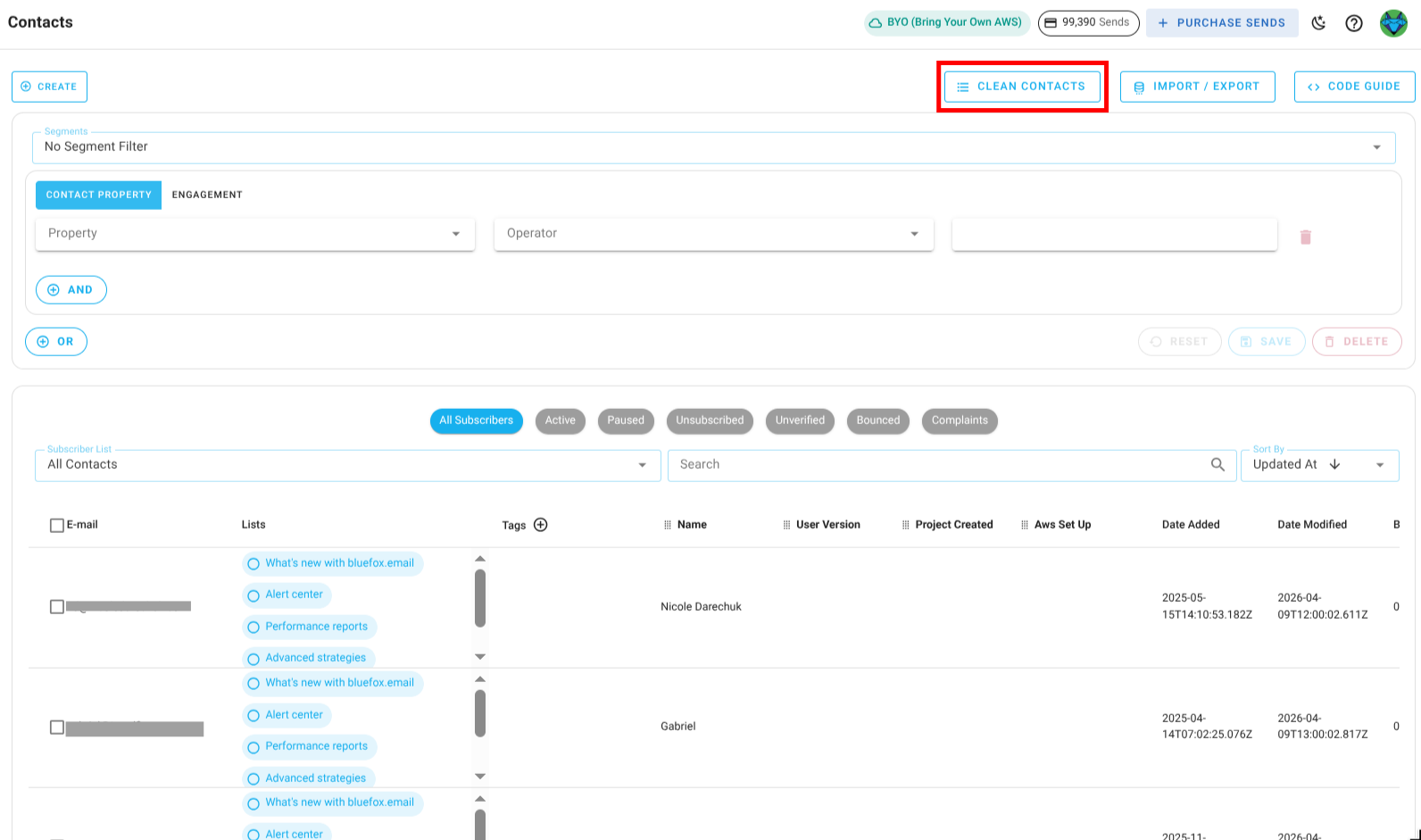Click the Clean Contacts button
Viewport: 1421px width, 840px height.
[1022, 87]
